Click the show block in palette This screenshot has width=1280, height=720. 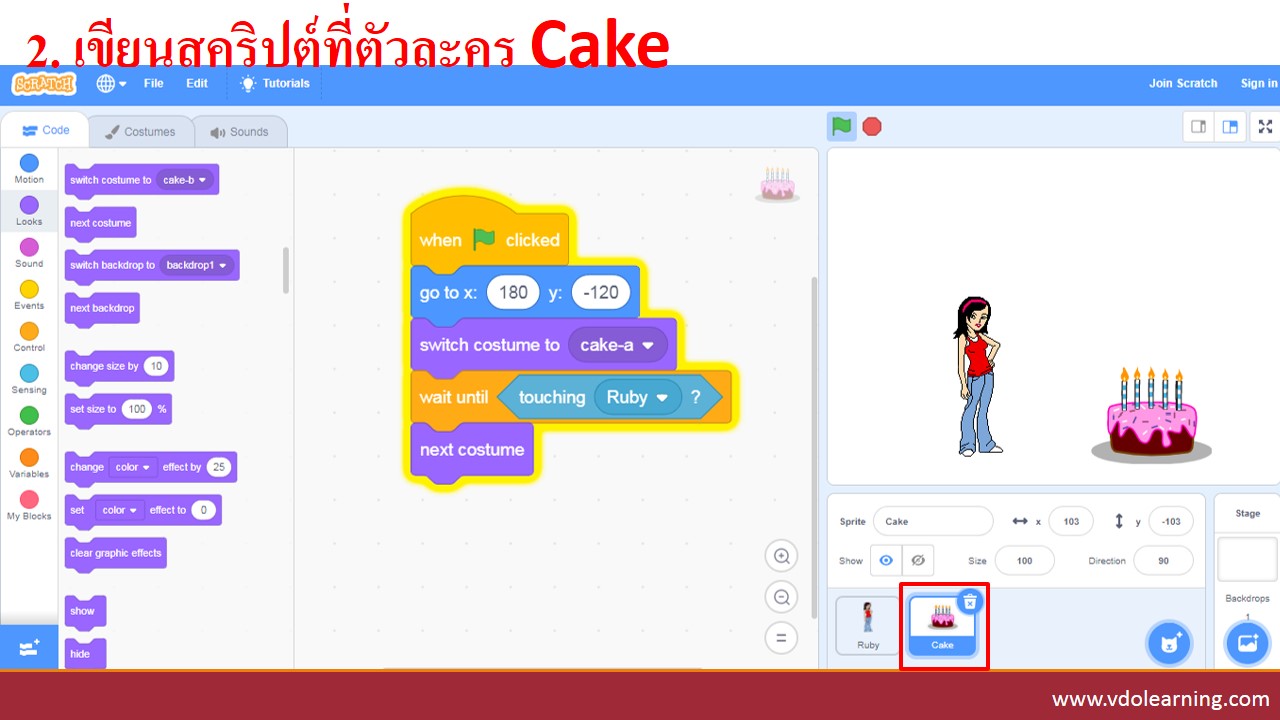(85, 611)
